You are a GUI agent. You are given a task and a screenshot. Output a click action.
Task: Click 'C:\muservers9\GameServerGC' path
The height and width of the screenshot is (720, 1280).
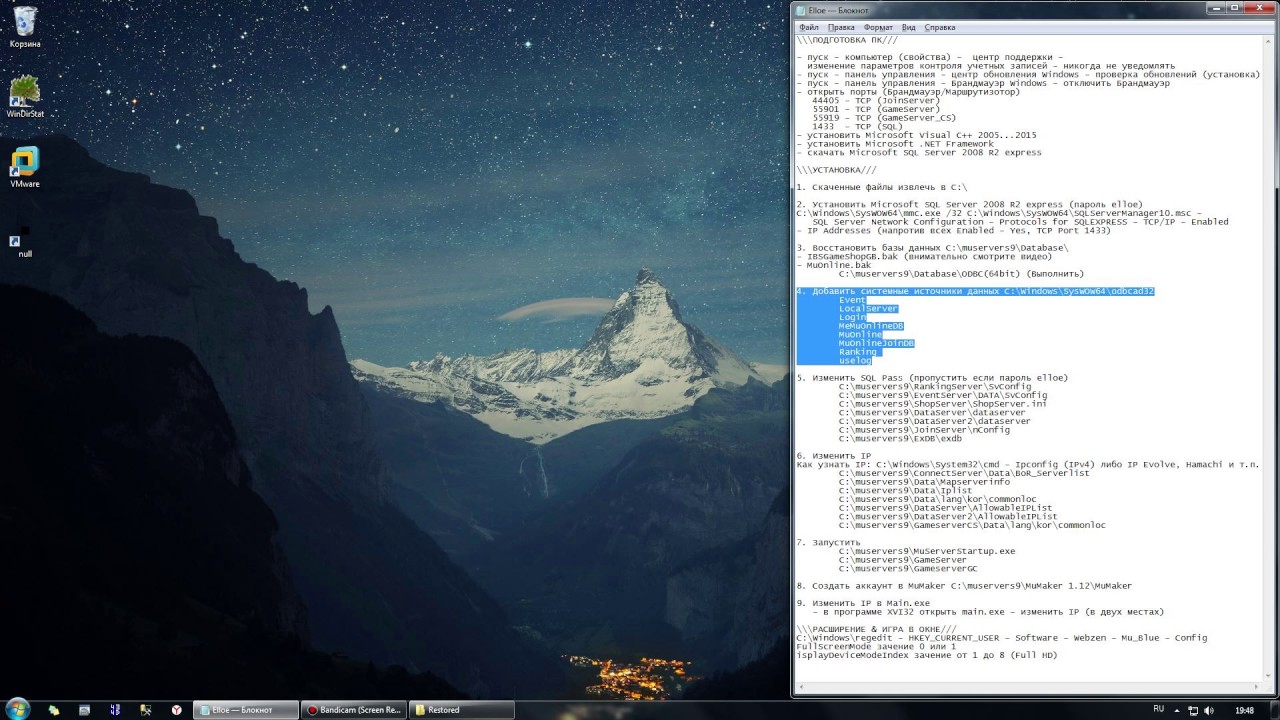click(908, 569)
